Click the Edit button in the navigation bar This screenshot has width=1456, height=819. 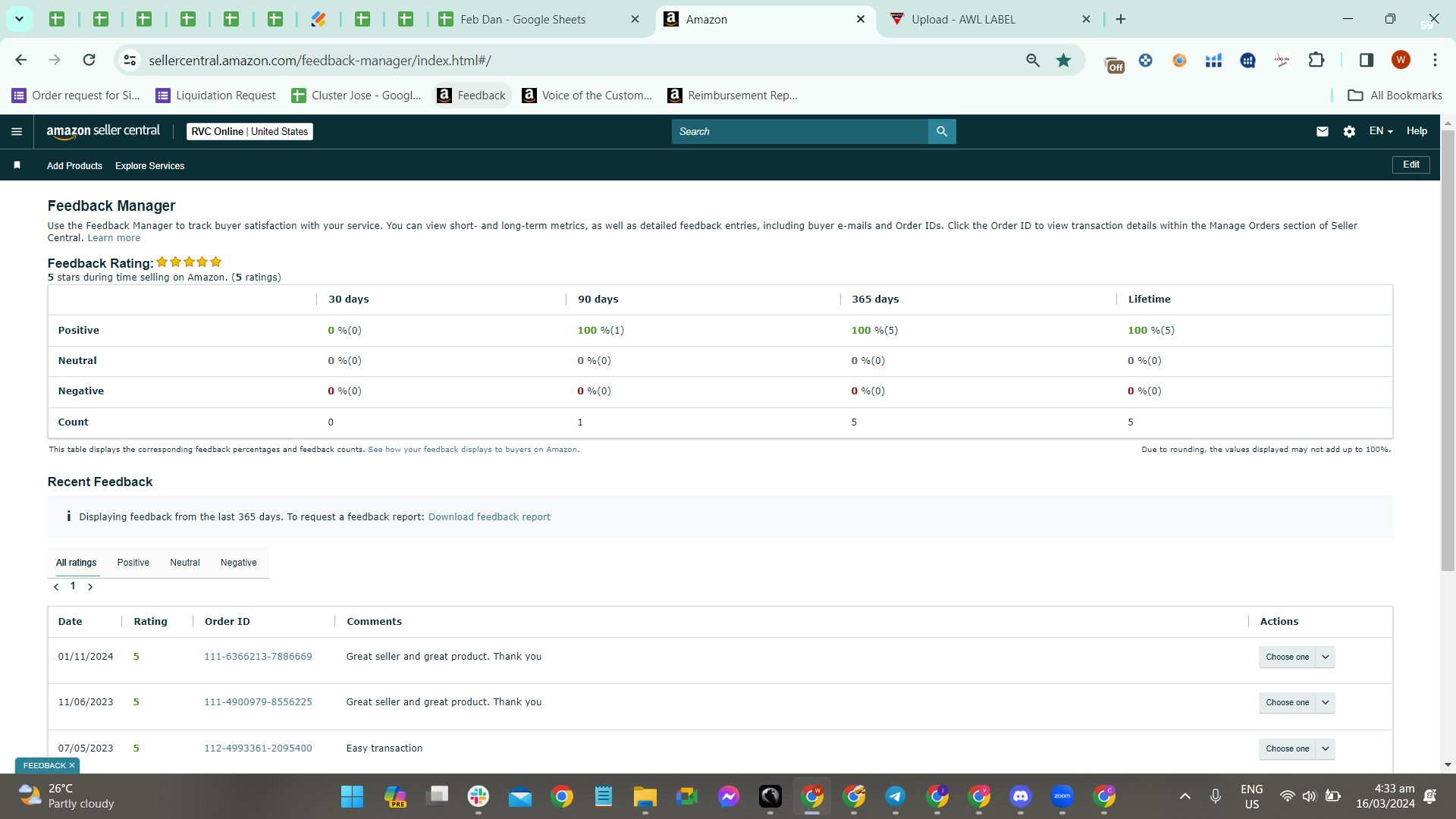1411,165
